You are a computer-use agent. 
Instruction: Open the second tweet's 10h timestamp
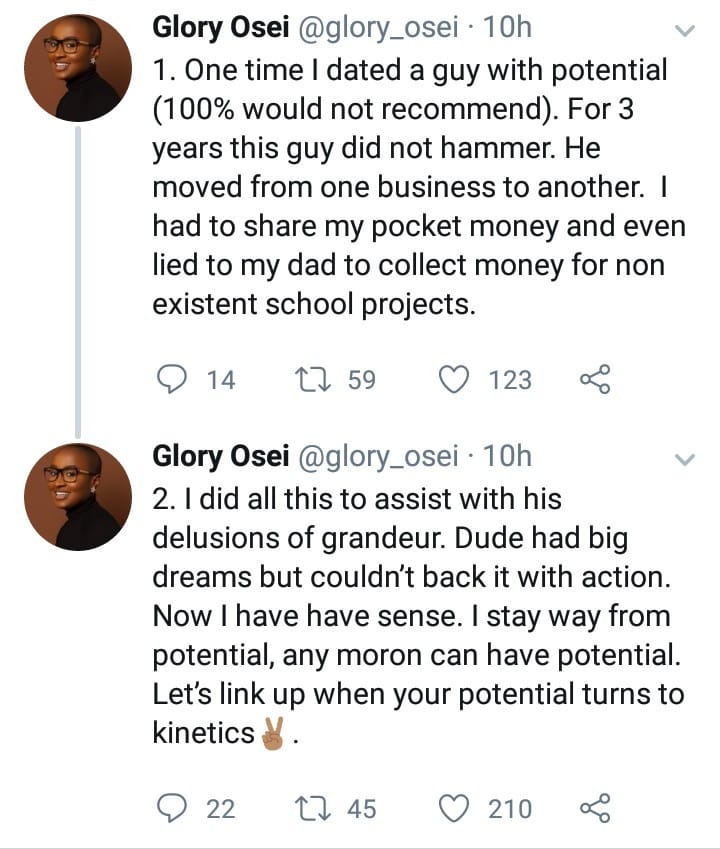point(509,456)
